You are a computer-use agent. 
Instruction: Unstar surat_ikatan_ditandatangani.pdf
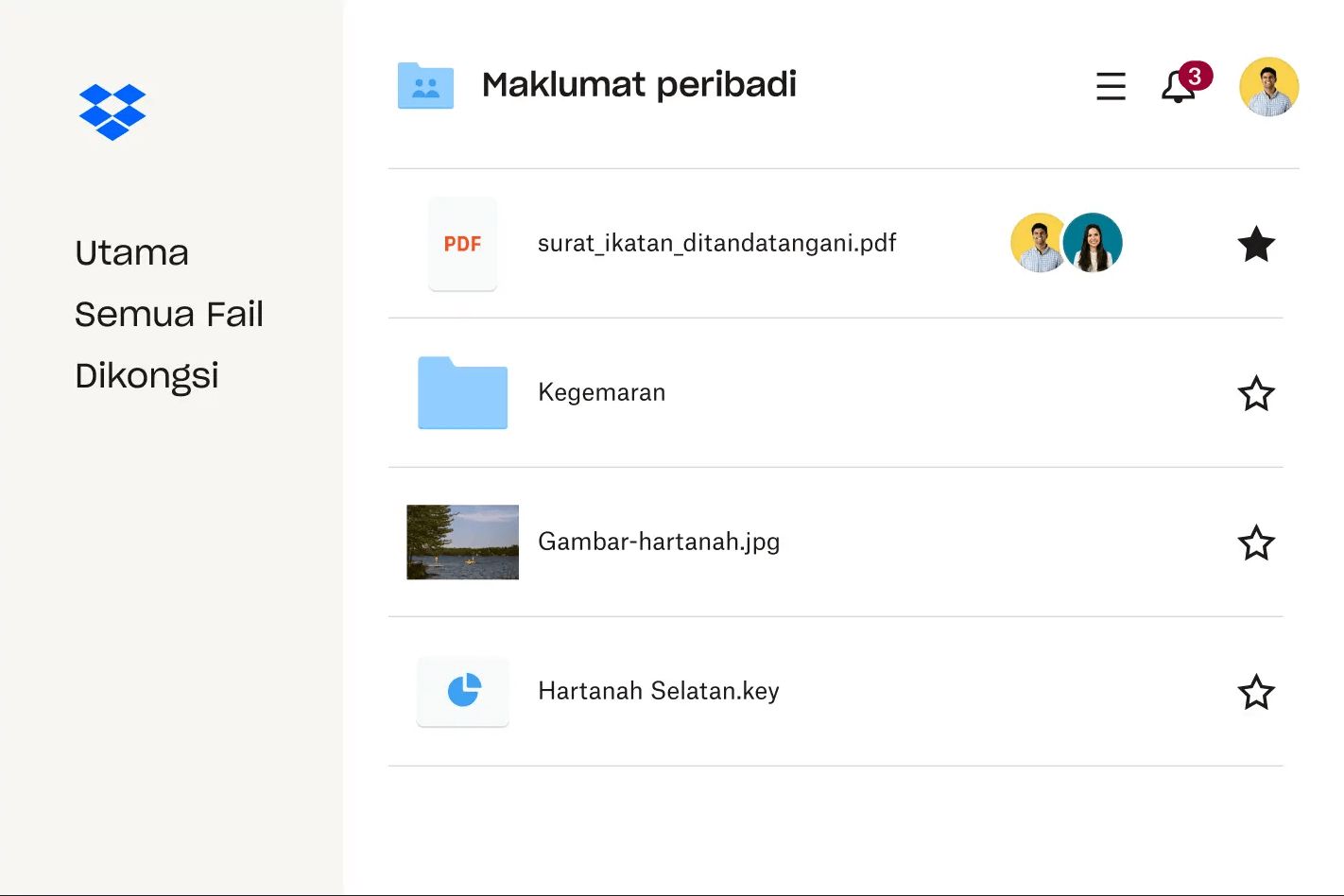click(1256, 244)
